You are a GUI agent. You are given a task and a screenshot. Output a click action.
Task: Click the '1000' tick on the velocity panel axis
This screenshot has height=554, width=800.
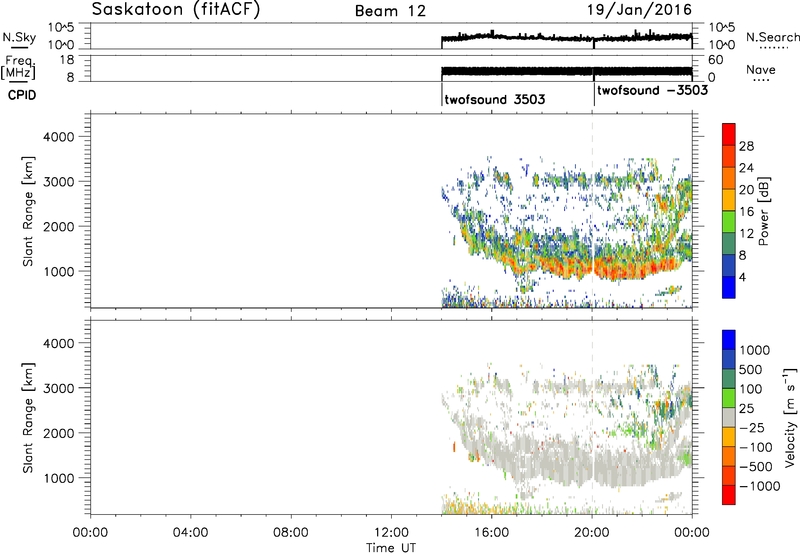pyautogui.click(x=58, y=478)
